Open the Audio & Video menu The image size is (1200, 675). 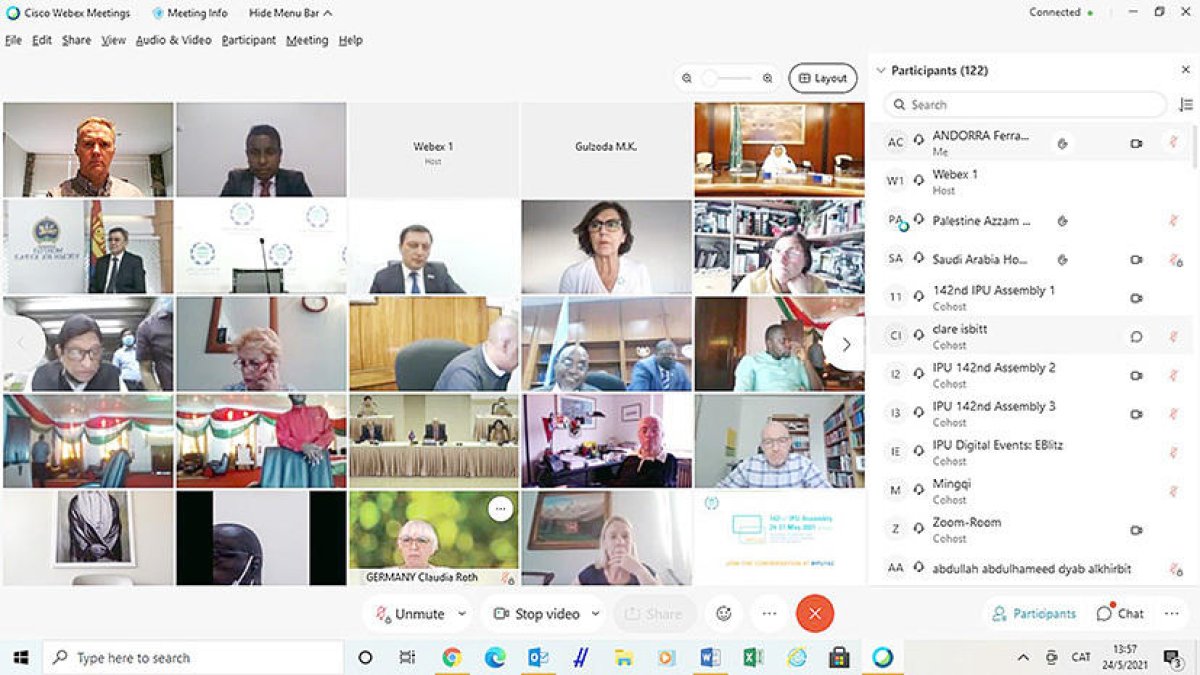173,40
